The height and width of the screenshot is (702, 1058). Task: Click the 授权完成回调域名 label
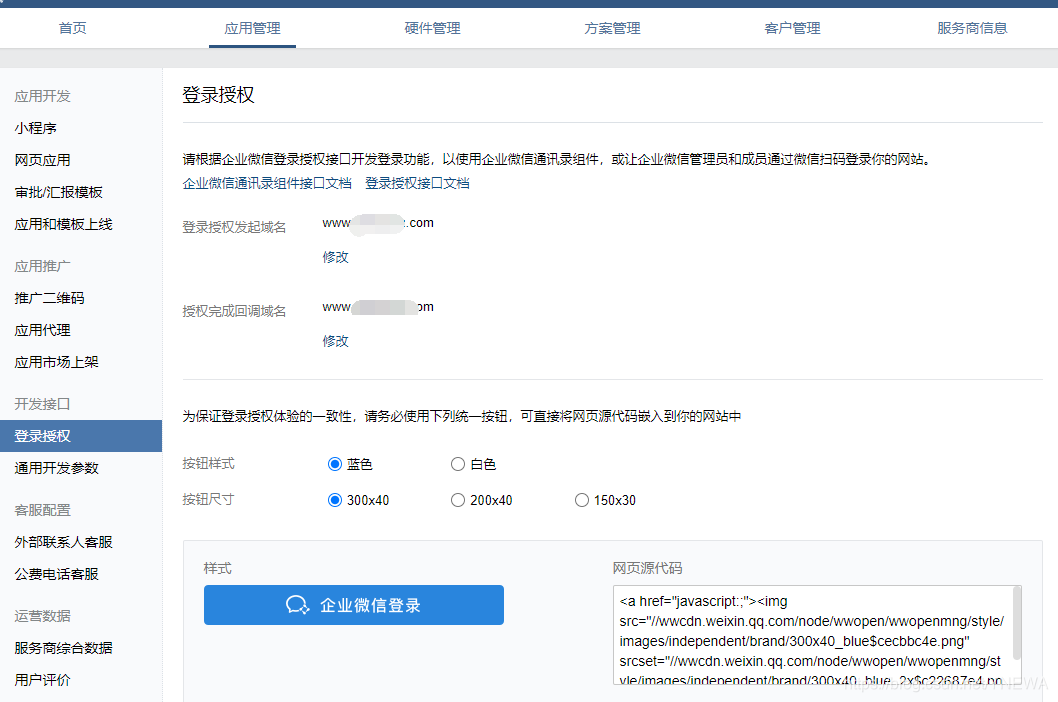click(234, 311)
